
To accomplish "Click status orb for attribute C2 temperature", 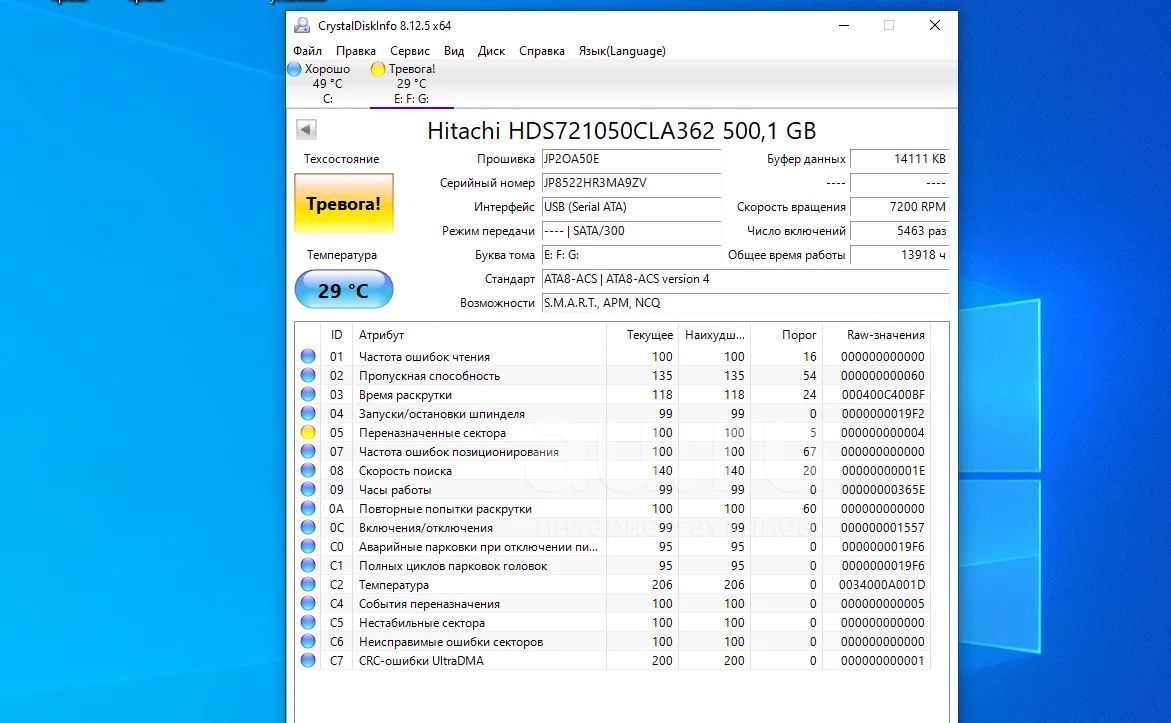I will [x=308, y=584].
